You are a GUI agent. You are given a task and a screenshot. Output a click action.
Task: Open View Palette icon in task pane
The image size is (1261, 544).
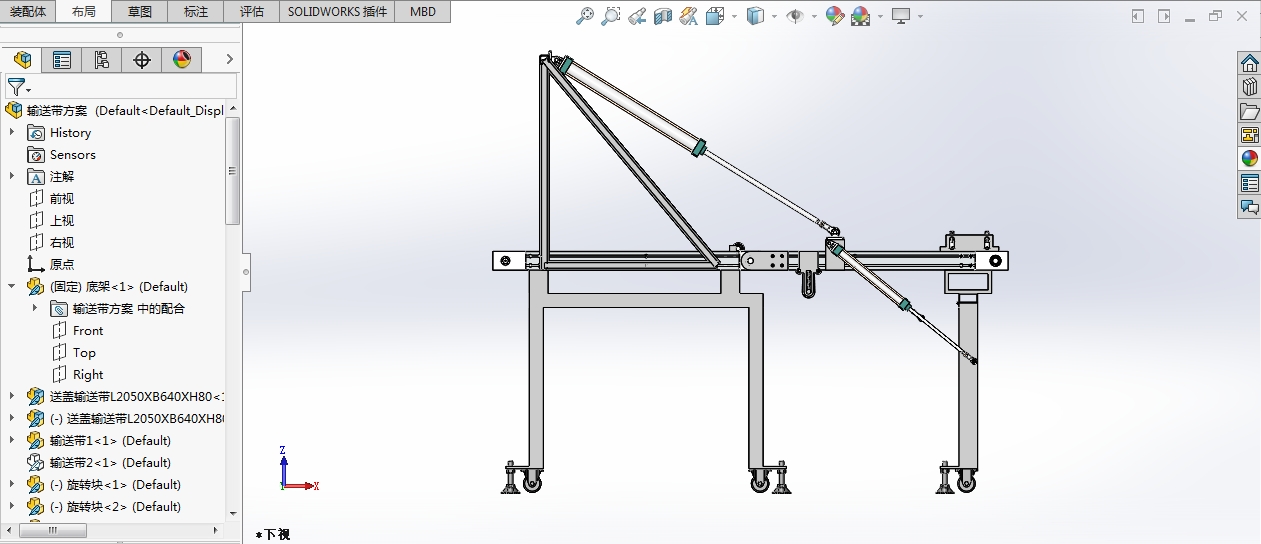(x=1250, y=135)
